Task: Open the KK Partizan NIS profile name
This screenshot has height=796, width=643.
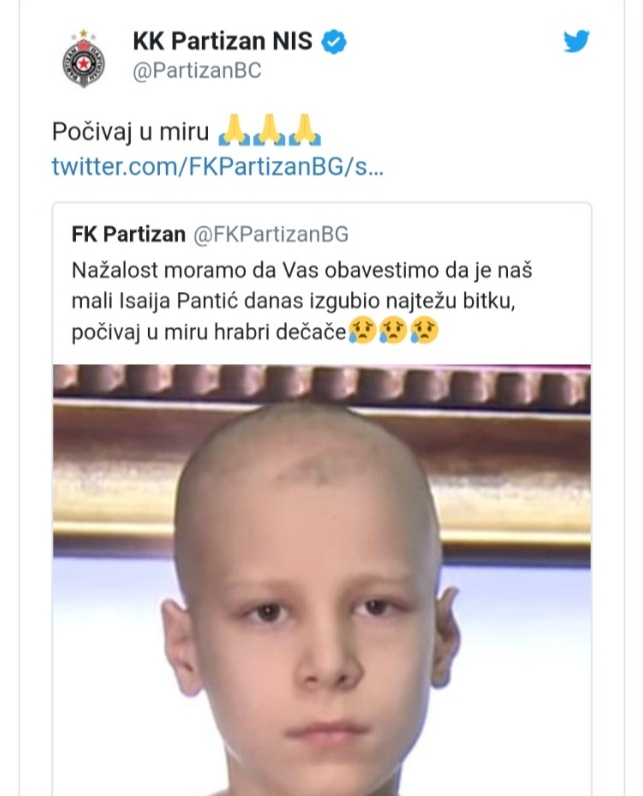Action: click(x=223, y=41)
